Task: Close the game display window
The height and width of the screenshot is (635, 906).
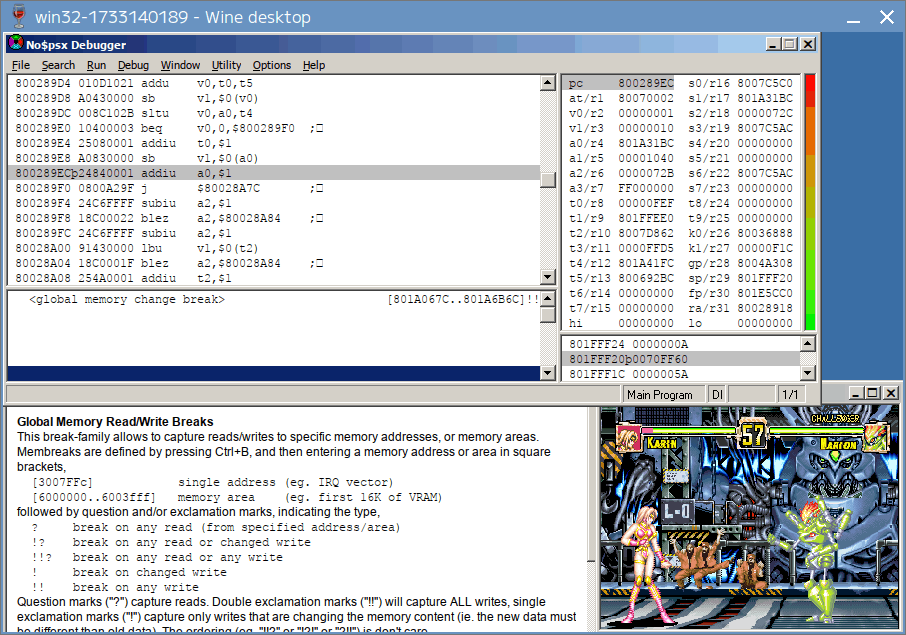Action: [x=891, y=393]
